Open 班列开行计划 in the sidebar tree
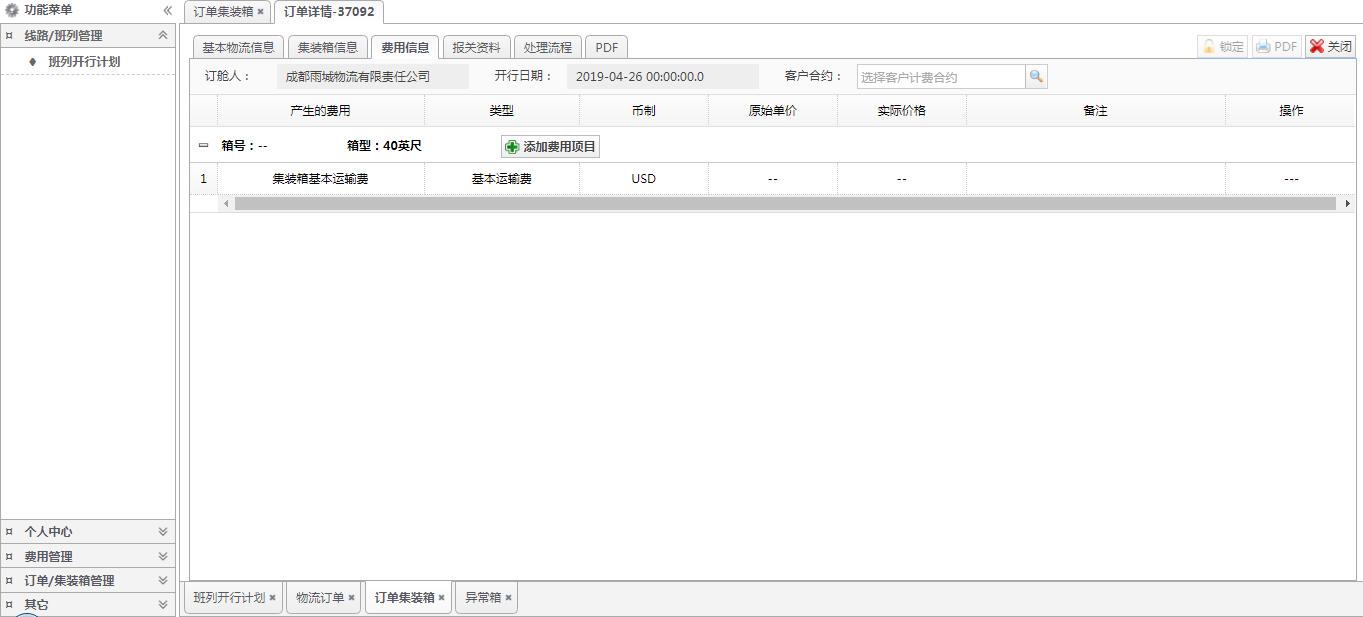The width and height of the screenshot is (1363, 617). 84,62
